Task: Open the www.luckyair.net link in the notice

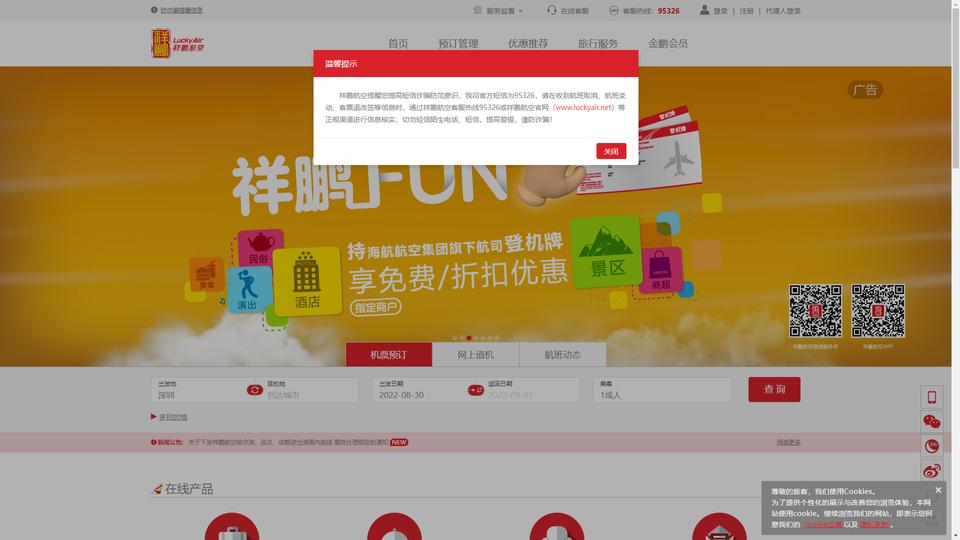Action: coord(583,107)
